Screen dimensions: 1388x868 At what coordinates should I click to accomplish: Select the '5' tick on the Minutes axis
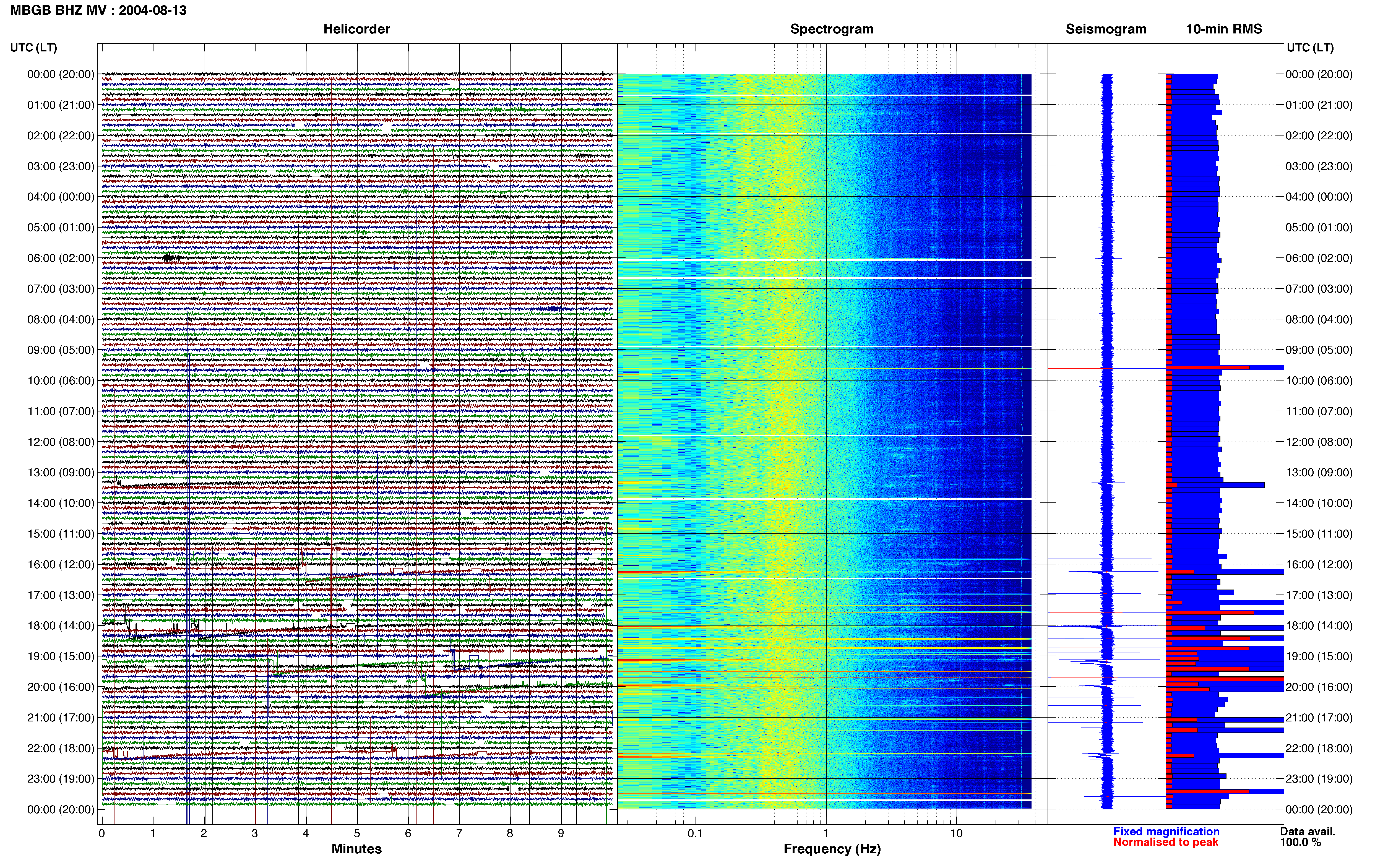click(357, 833)
